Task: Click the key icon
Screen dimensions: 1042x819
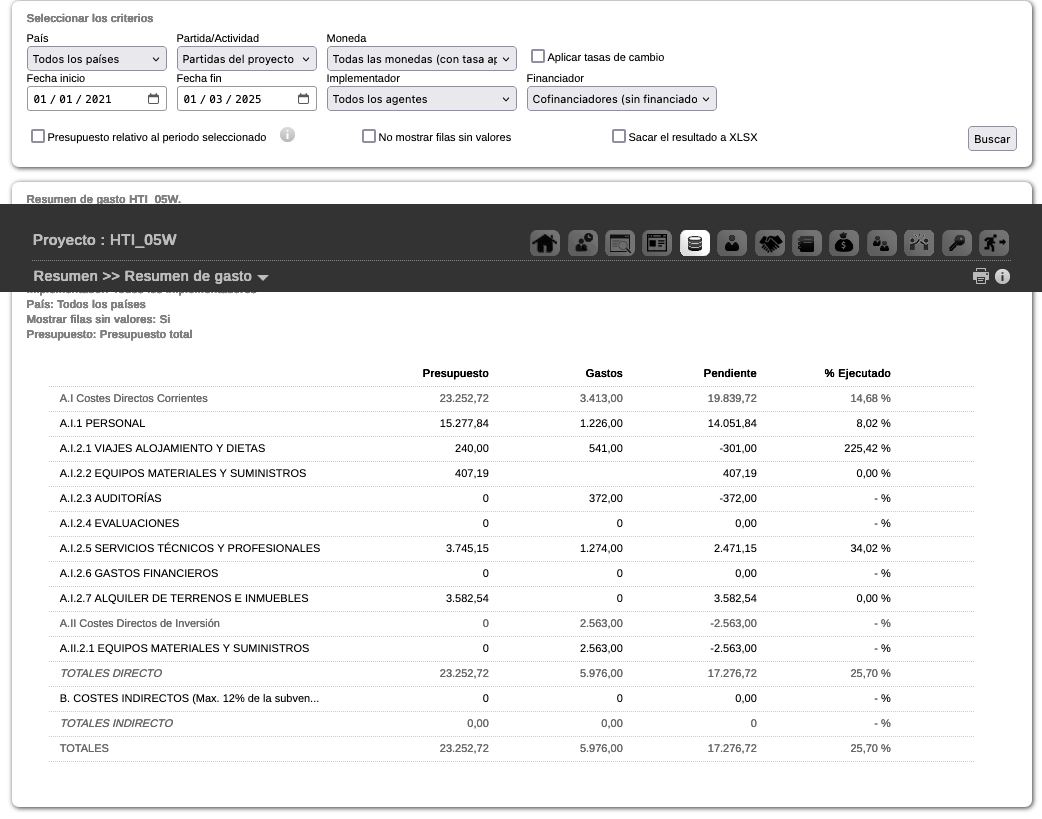Action: (x=956, y=243)
